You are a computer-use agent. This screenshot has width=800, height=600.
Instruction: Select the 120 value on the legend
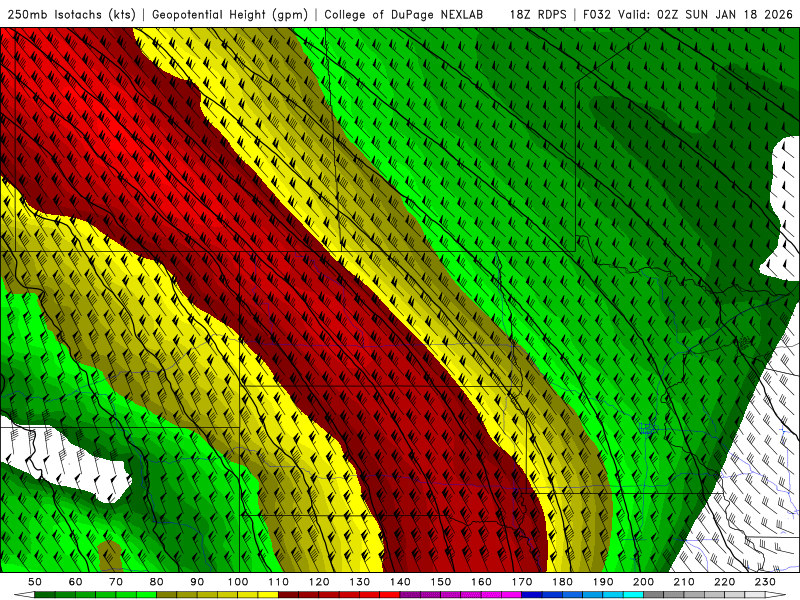[319, 582]
